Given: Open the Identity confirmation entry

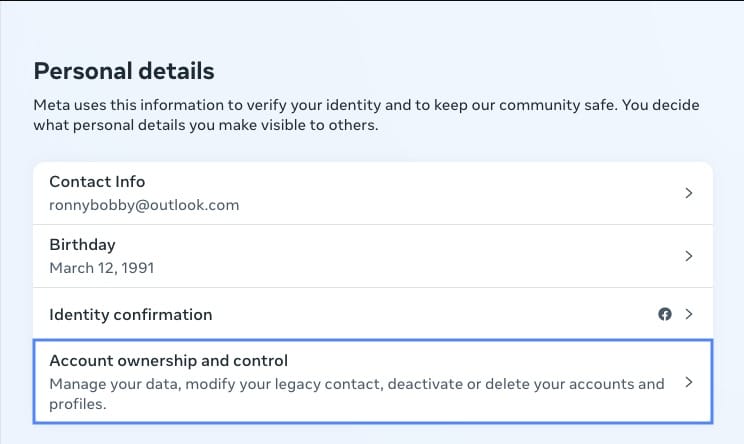Looking at the screenshot, I should click(373, 314).
